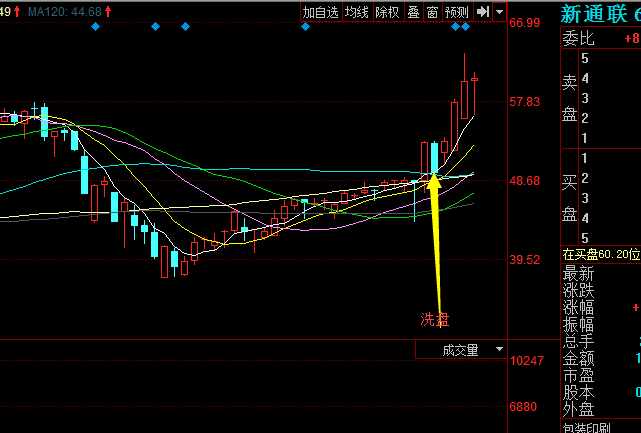Click the rightmost blue diamond info marker
The width and height of the screenshot is (641, 433).
(x=466, y=27)
